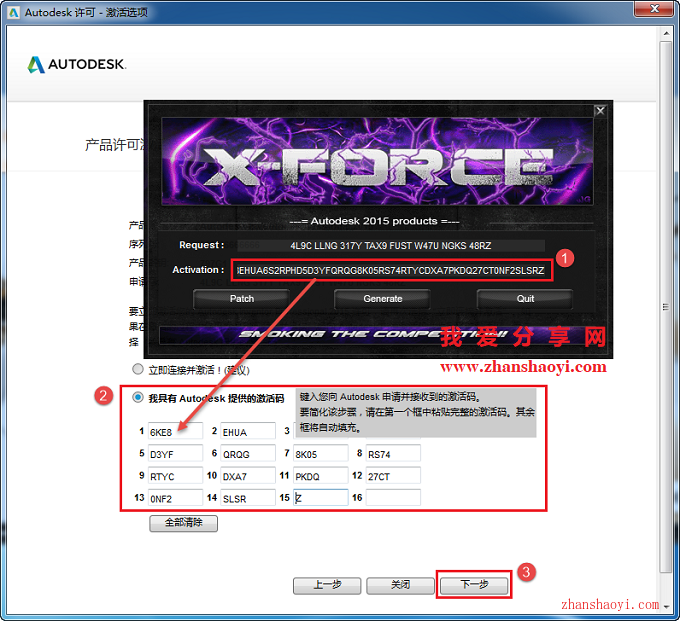This screenshot has height=621, width=680.
Task: Click activation box 7 containing 8K05
Action: click(x=320, y=453)
